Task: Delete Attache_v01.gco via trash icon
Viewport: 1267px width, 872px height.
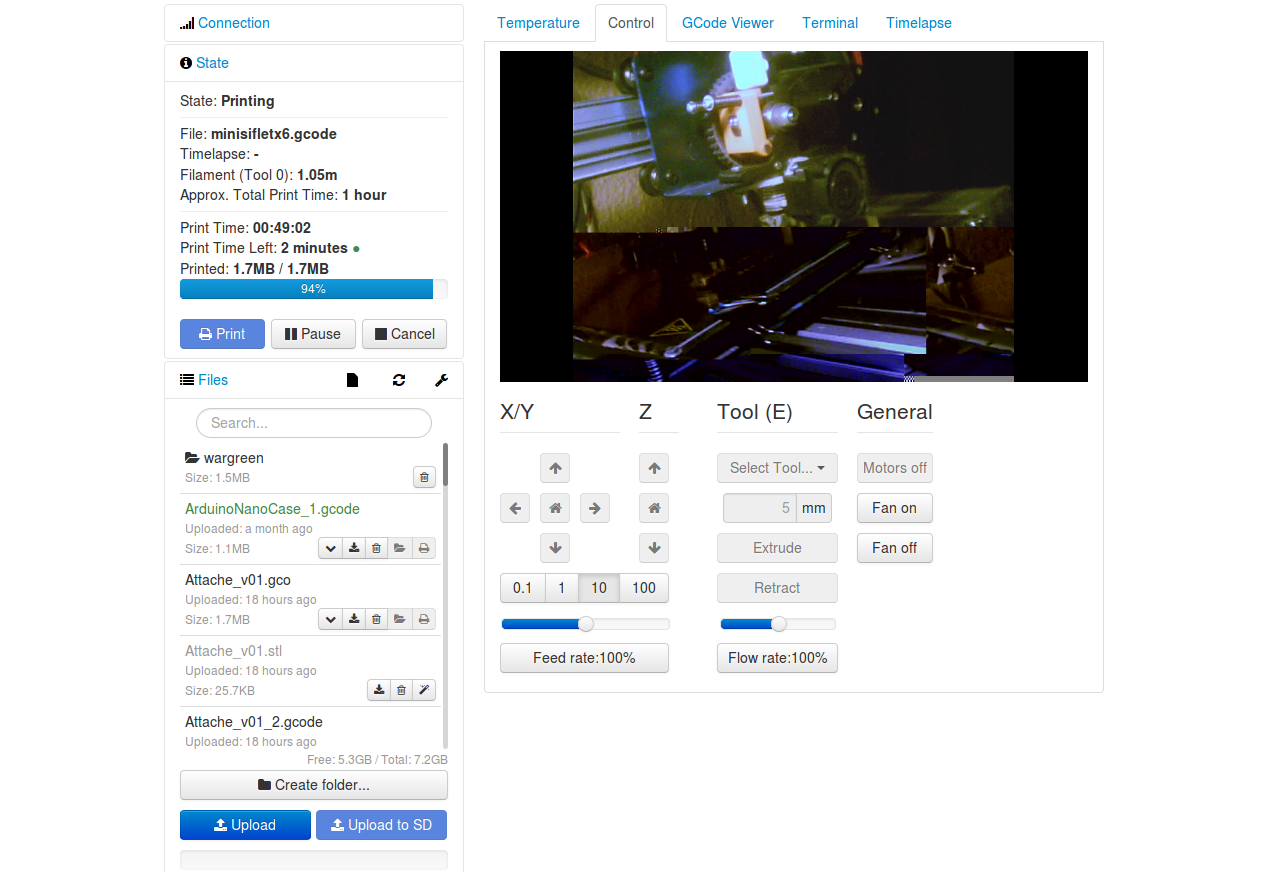Action: tap(376, 619)
